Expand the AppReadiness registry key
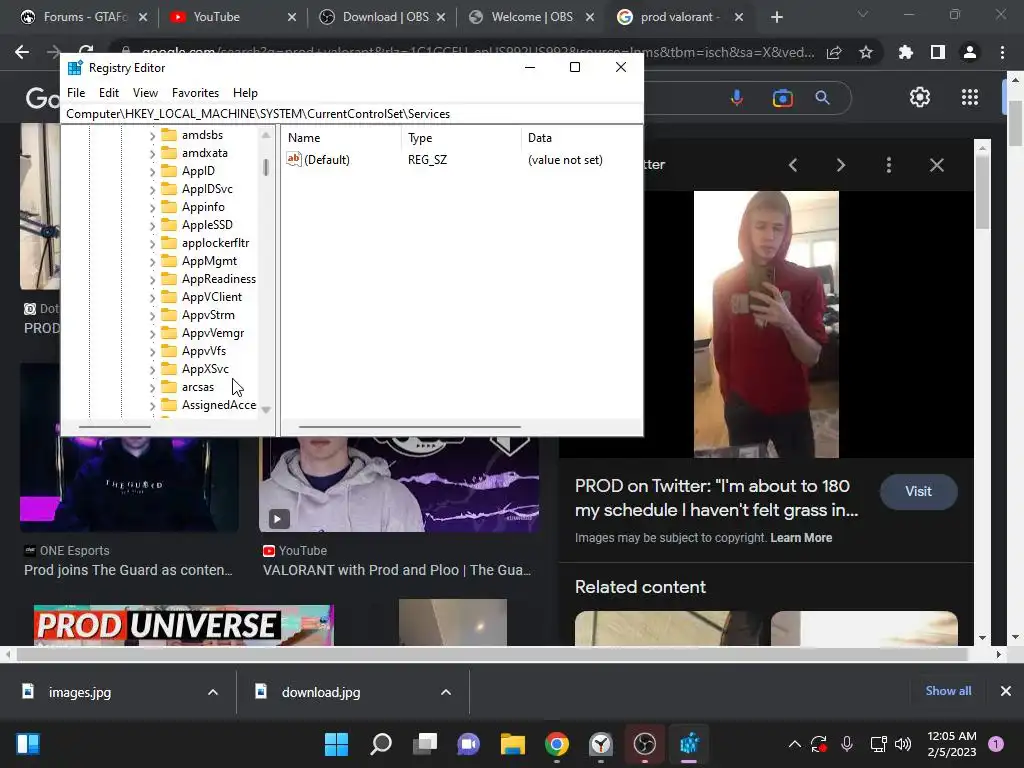The height and width of the screenshot is (768, 1024). [x=152, y=280]
